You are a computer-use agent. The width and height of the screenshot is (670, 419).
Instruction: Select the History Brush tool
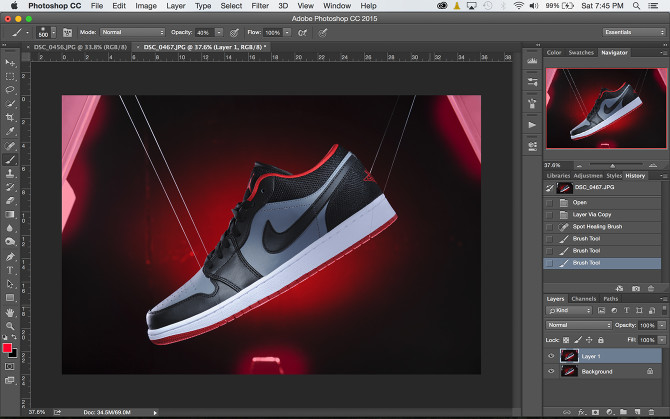point(10,187)
